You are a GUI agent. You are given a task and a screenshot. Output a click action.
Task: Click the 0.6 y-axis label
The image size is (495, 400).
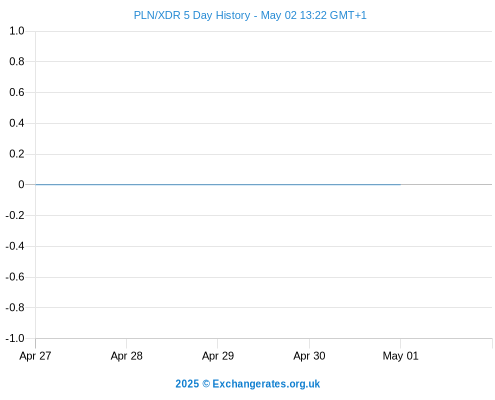tap(17, 92)
